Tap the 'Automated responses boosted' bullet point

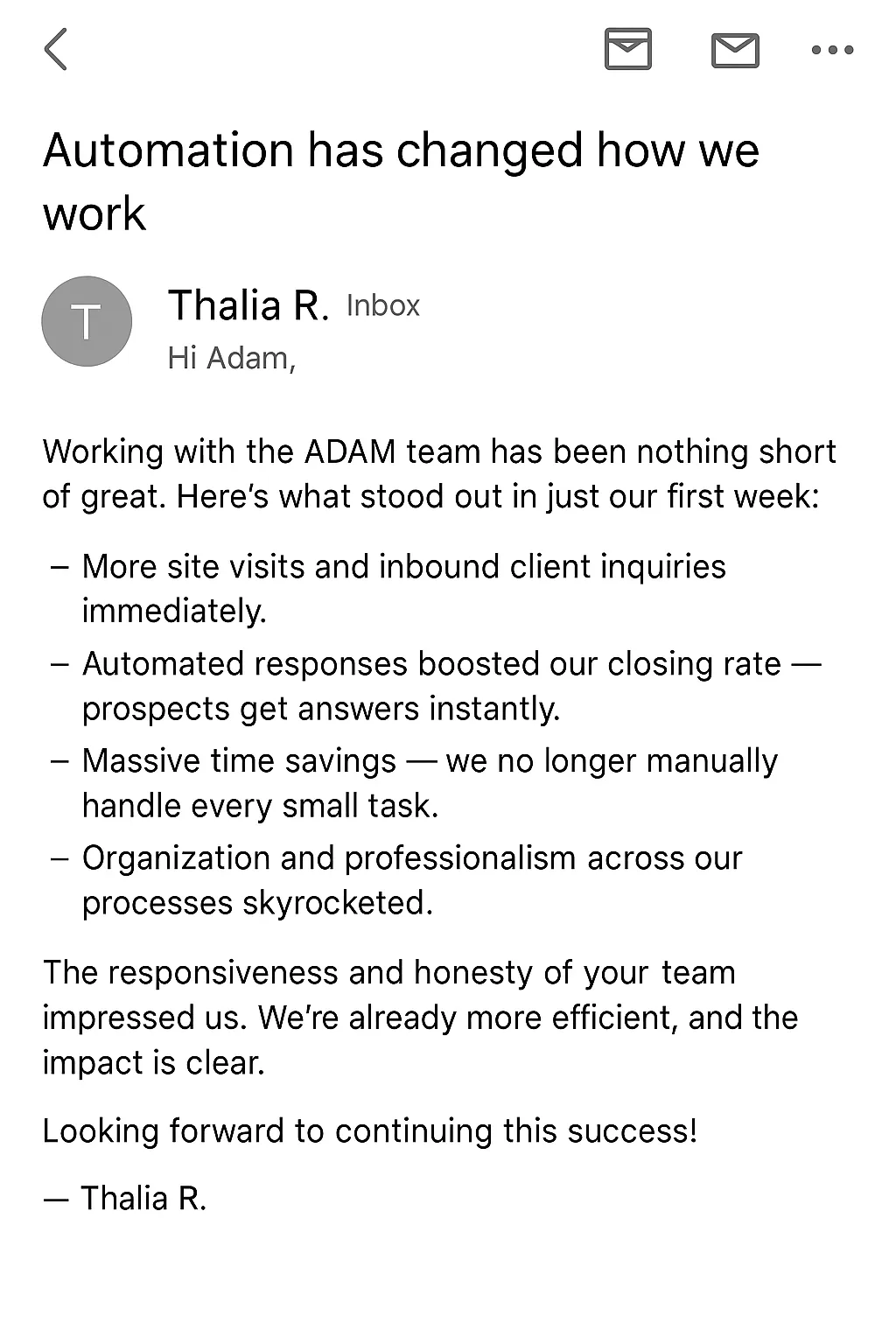click(437, 686)
